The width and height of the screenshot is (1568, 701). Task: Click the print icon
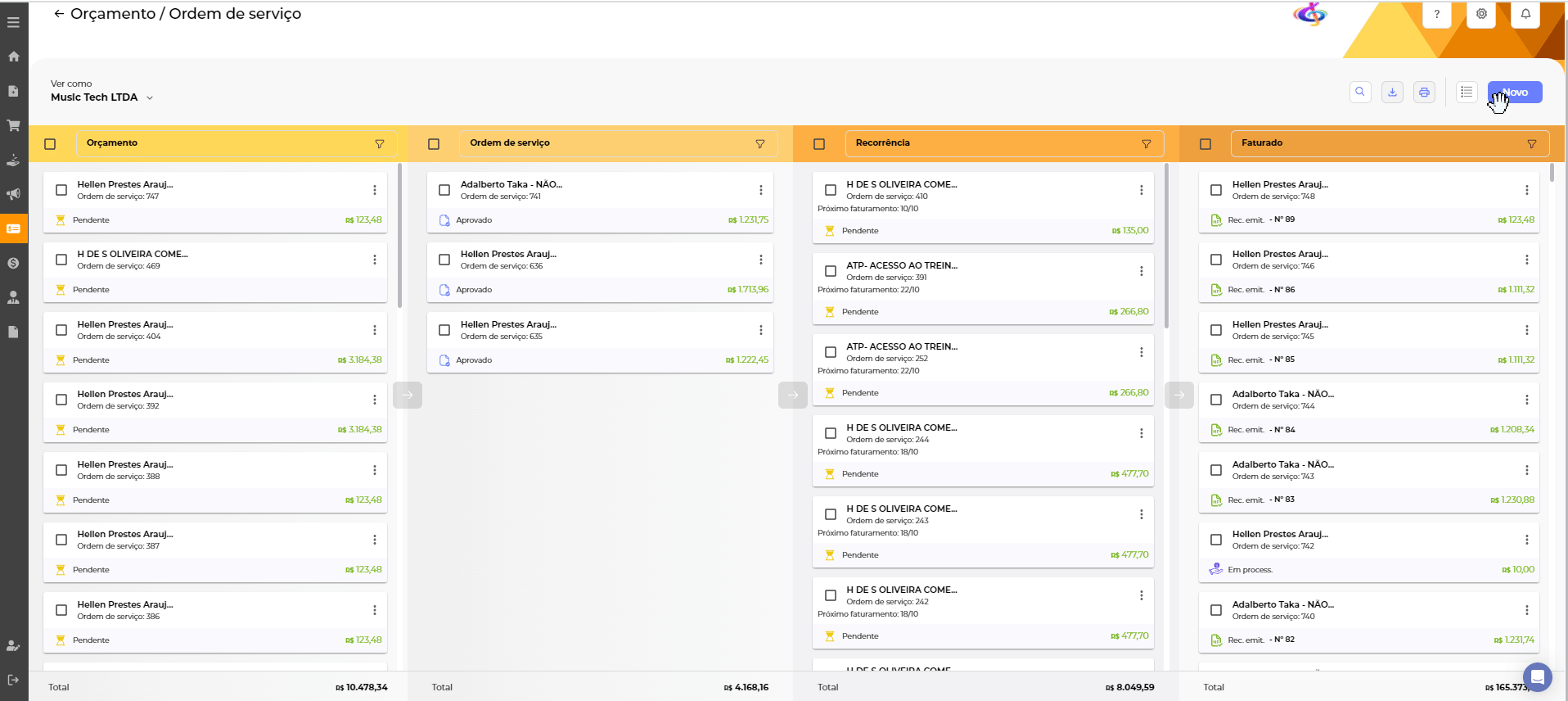tap(1424, 93)
